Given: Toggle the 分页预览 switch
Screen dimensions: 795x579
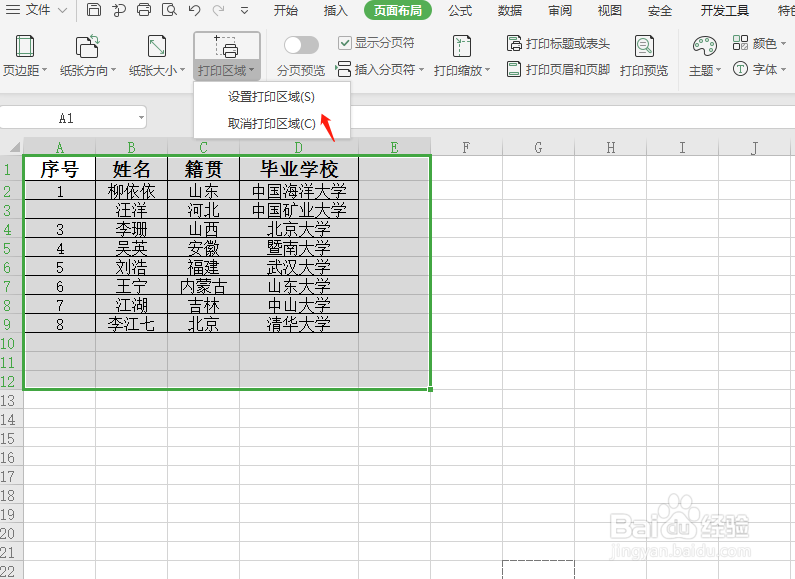Looking at the screenshot, I should pos(301,45).
